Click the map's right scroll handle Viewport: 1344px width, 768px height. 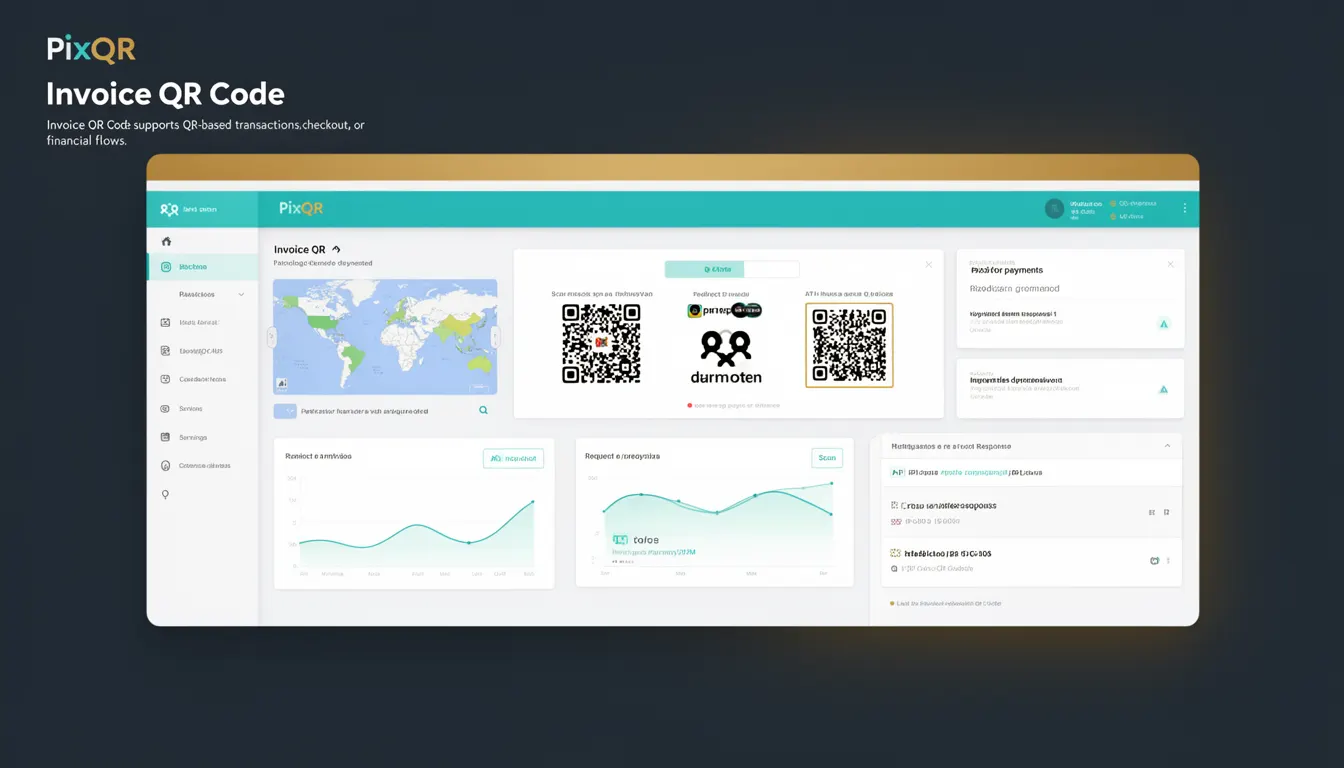[495, 337]
